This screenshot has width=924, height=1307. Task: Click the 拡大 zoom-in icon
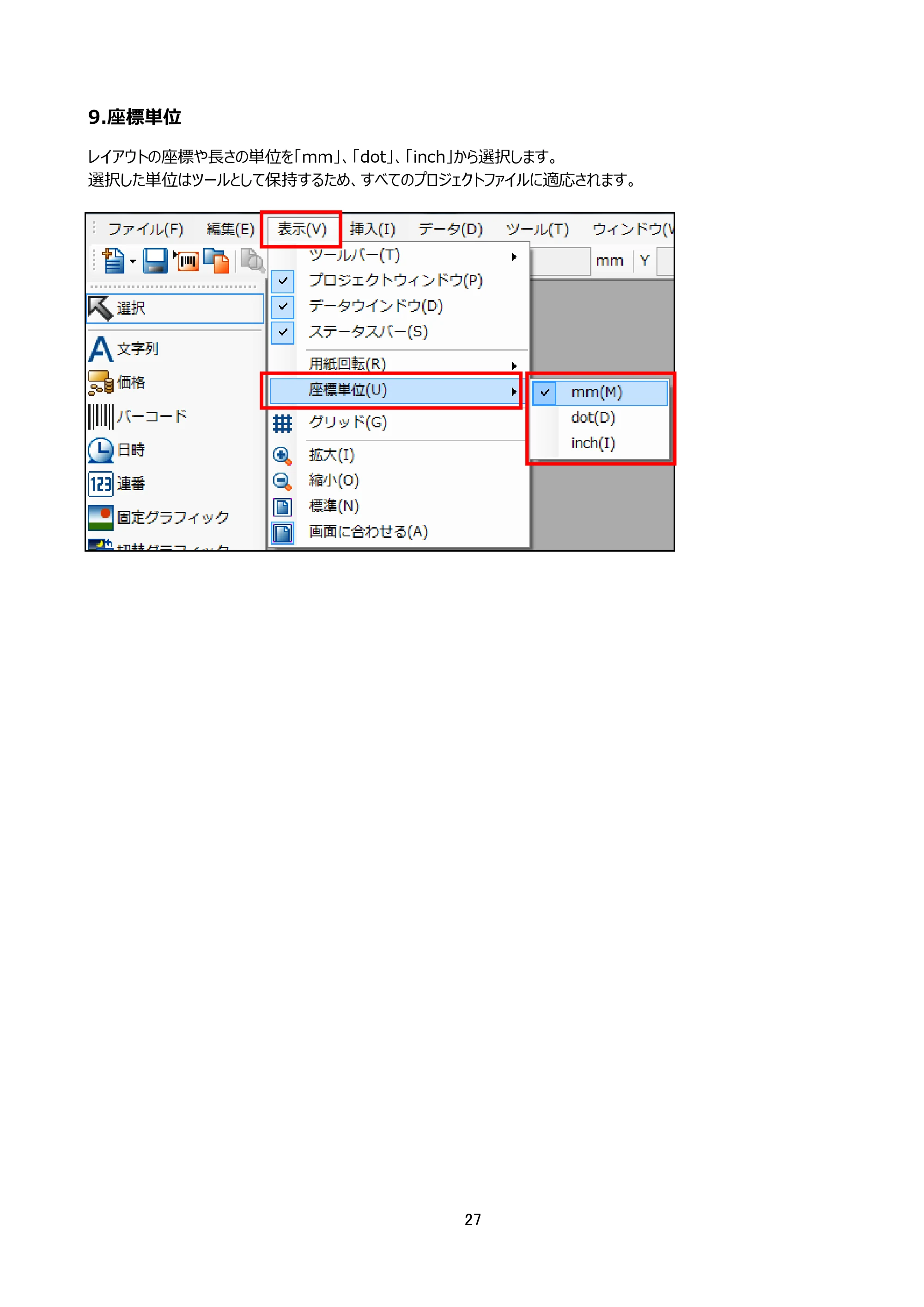click(x=282, y=456)
